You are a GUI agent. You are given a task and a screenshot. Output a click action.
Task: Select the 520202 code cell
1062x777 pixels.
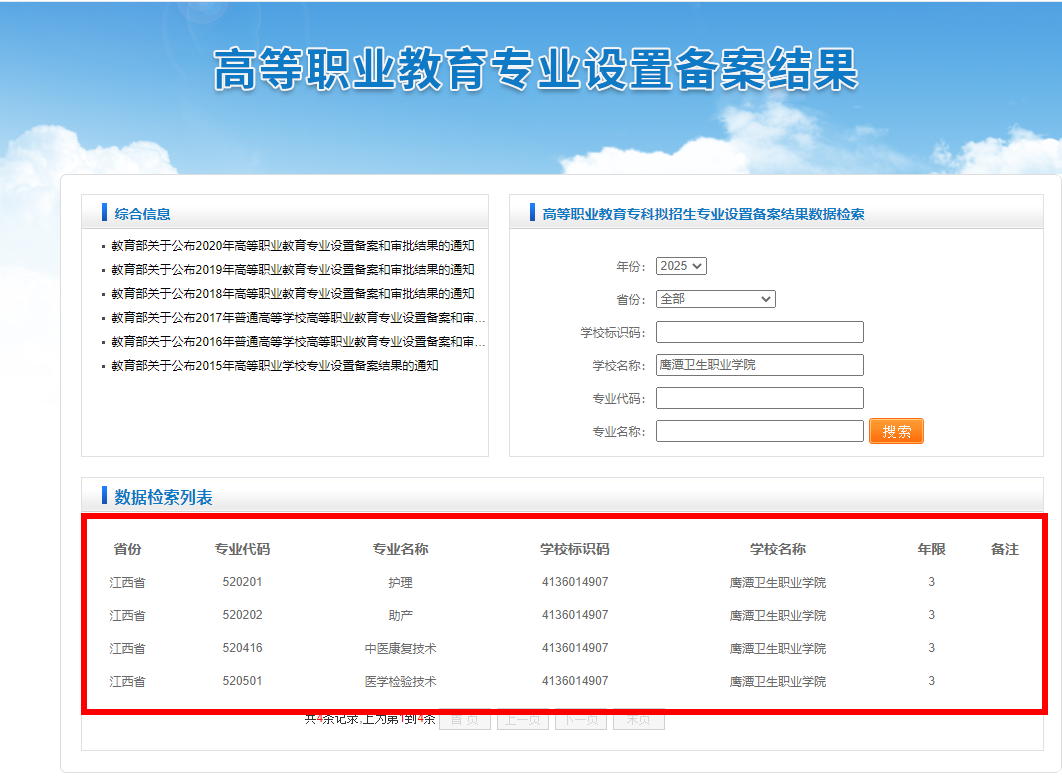click(242, 615)
